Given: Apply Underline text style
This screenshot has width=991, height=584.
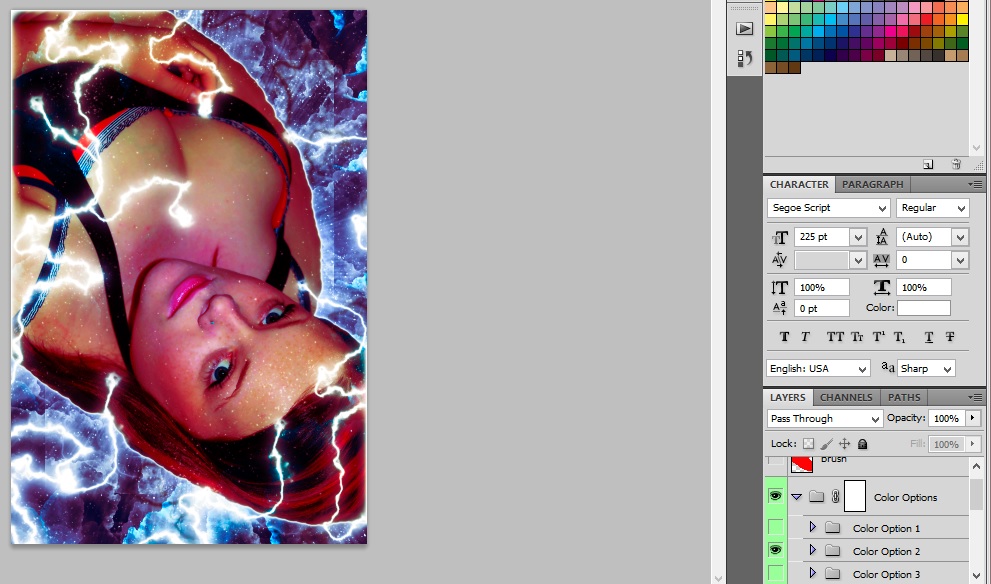Looking at the screenshot, I should 929,337.
